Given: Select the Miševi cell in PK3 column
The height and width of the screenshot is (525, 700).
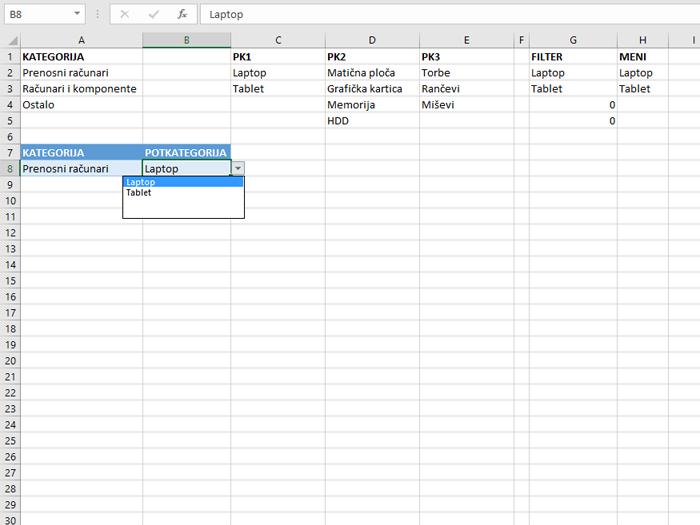Looking at the screenshot, I should point(464,105).
